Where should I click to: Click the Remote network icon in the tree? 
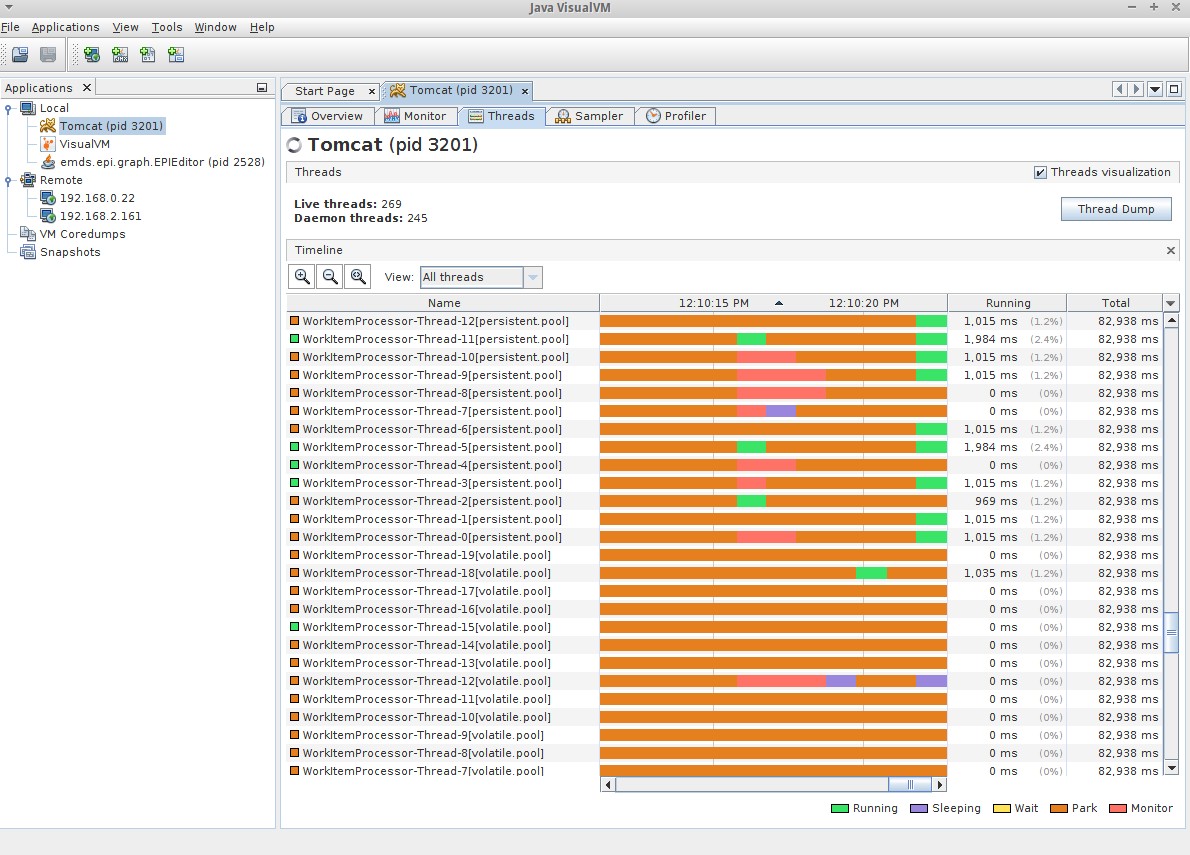click(x=28, y=180)
